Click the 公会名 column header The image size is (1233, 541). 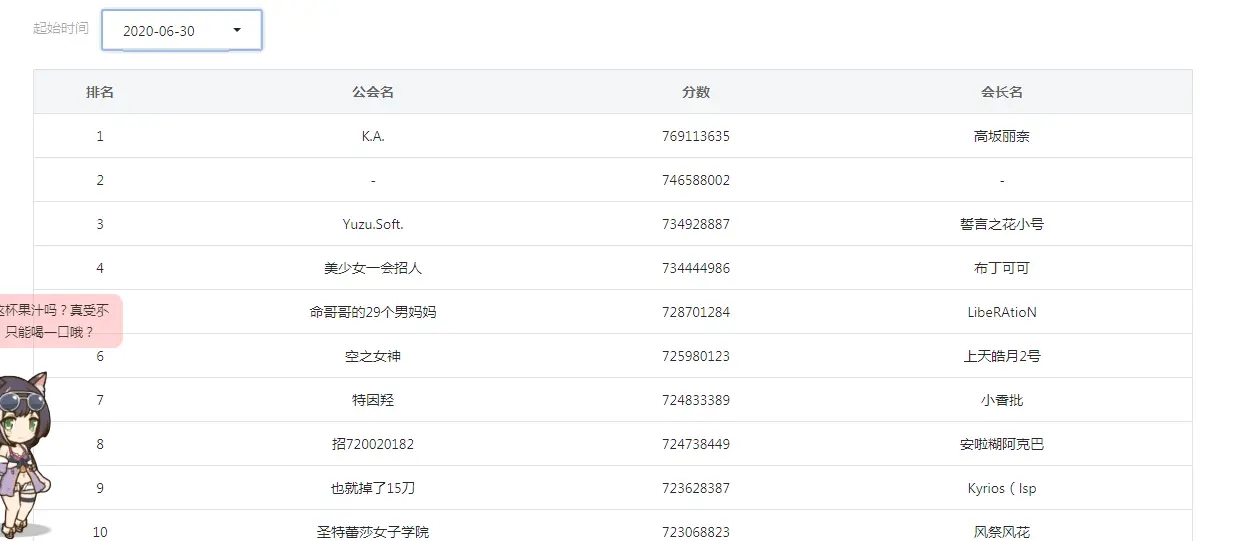373,92
